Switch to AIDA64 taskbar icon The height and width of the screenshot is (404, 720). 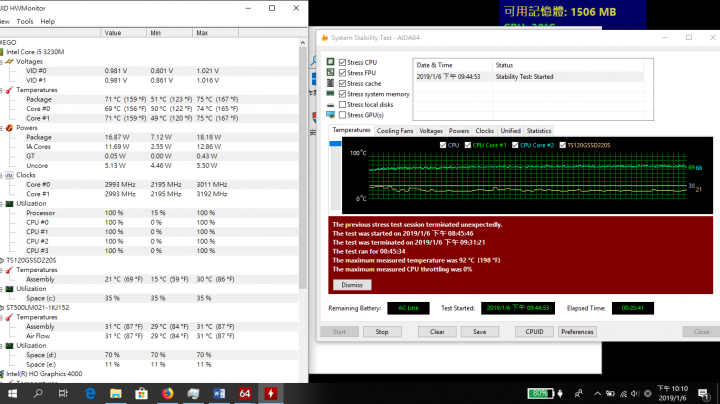pos(245,393)
